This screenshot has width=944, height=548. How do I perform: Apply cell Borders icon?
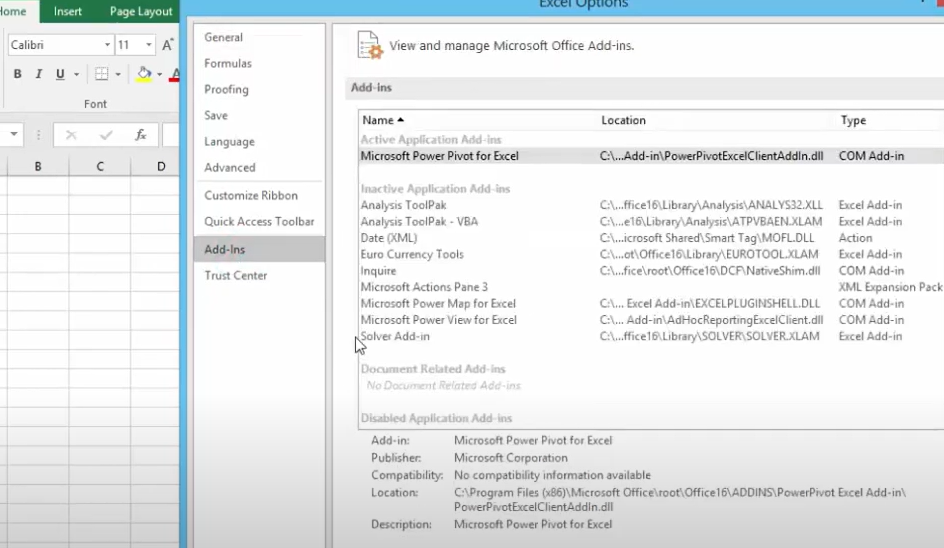[102, 74]
